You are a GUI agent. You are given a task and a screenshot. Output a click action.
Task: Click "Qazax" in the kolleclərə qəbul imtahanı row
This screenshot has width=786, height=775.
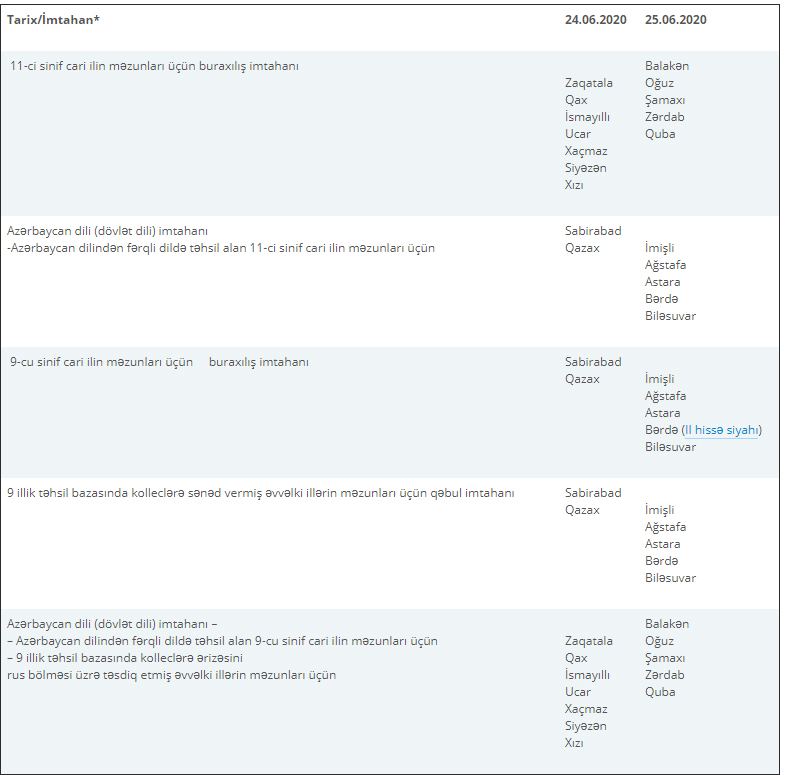pos(582,510)
